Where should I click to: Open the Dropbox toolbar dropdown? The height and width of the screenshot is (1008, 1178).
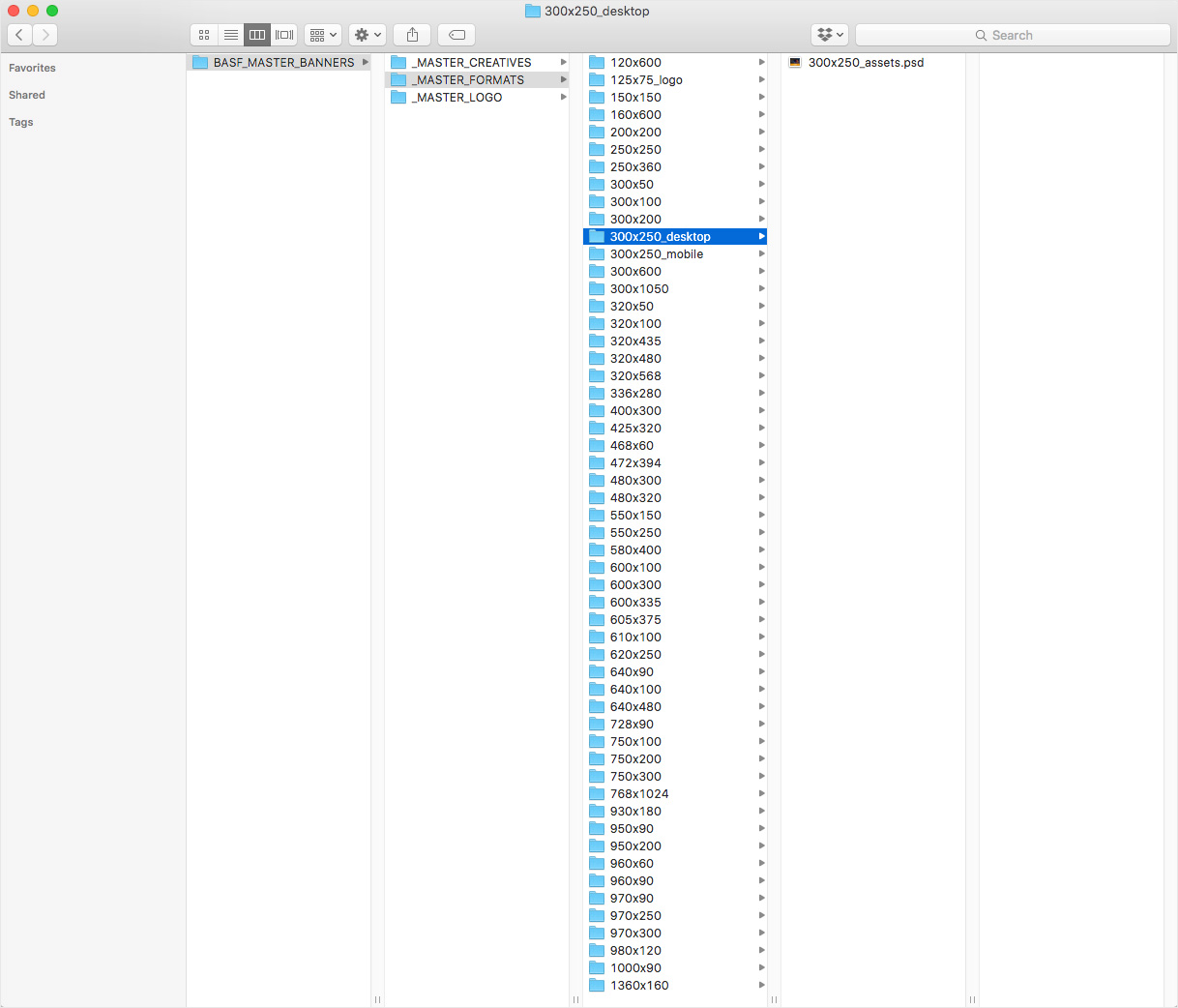point(830,35)
